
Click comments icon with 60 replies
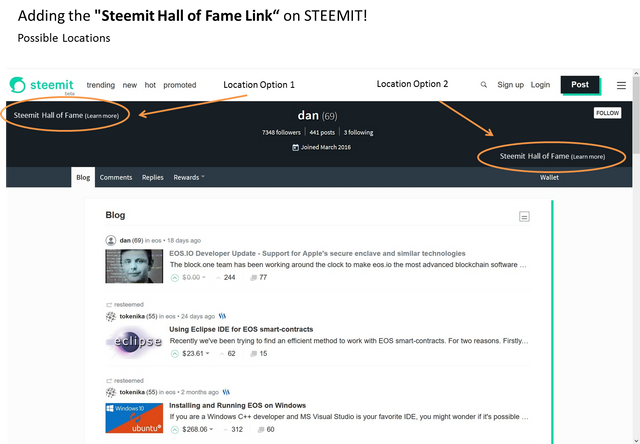(261, 430)
